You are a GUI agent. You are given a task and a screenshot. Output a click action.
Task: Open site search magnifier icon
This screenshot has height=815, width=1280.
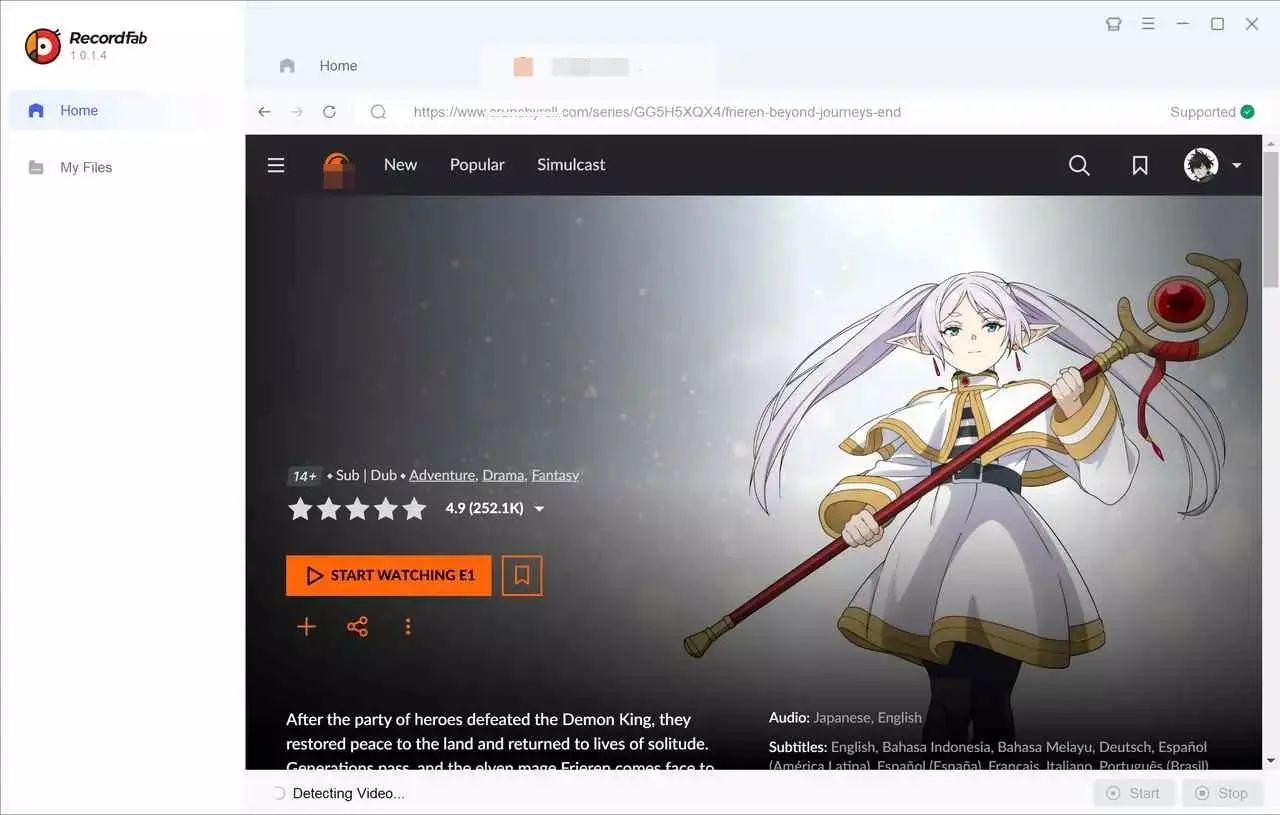pos(1079,165)
